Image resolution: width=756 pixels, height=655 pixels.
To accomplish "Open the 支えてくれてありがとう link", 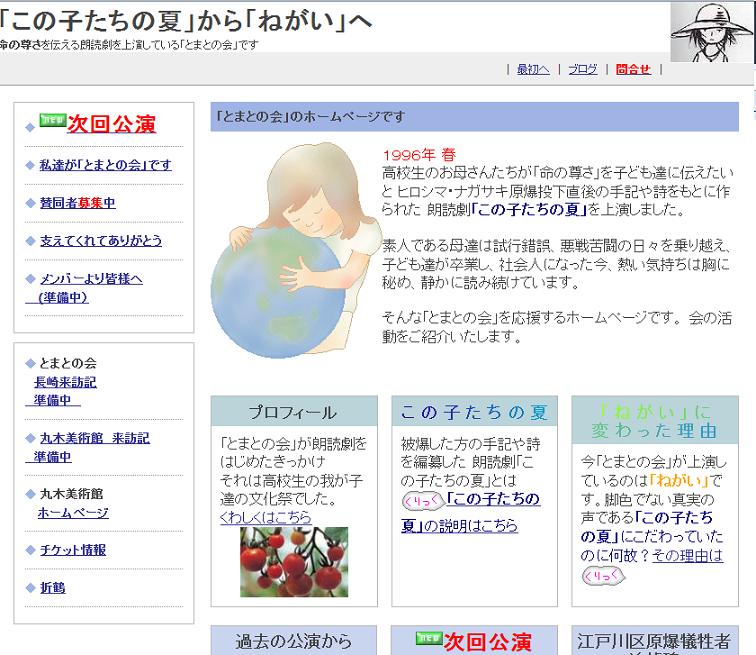I will pyautogui.click(x=100, y=241).
